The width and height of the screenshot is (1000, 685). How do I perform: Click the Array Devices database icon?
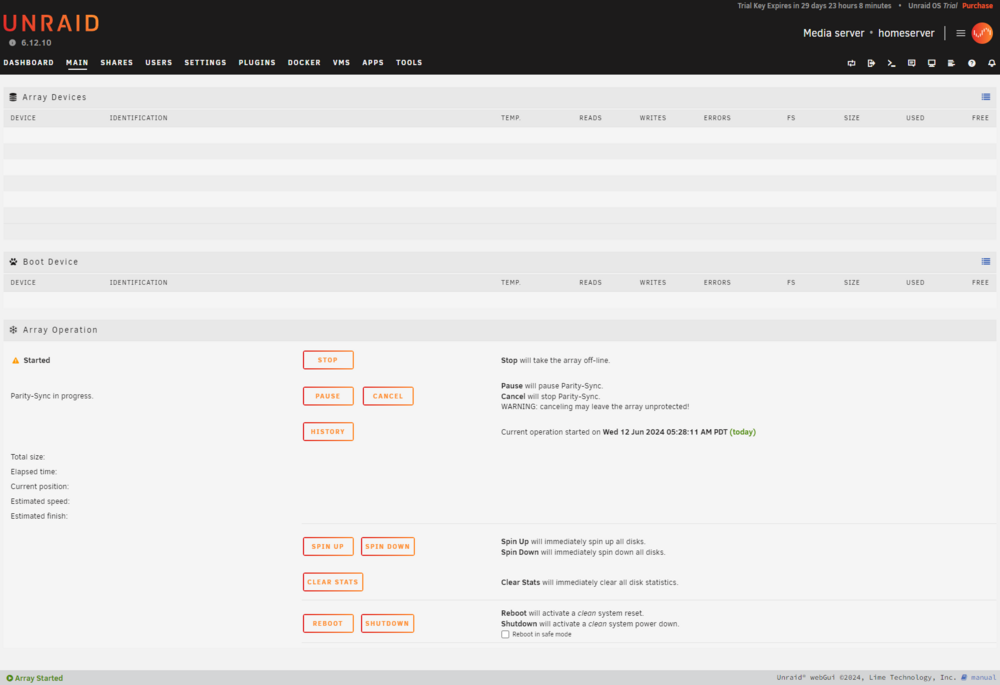coord(13,97)
